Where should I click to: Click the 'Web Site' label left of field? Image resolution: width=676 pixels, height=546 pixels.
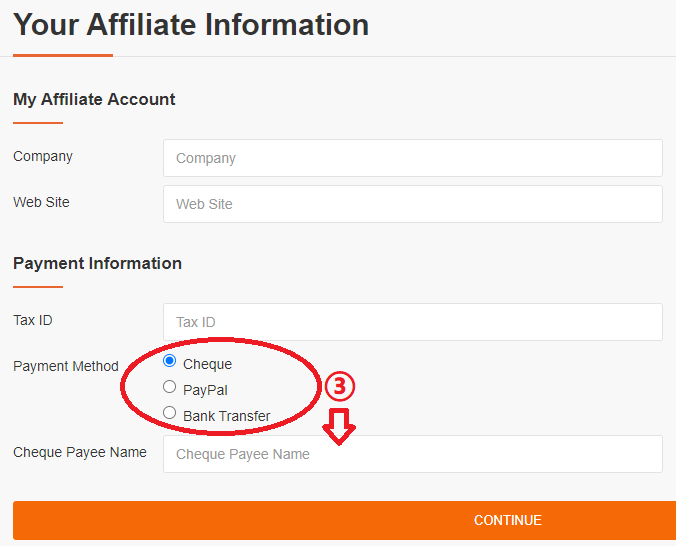pyautogui.click(x=41, y=202)
